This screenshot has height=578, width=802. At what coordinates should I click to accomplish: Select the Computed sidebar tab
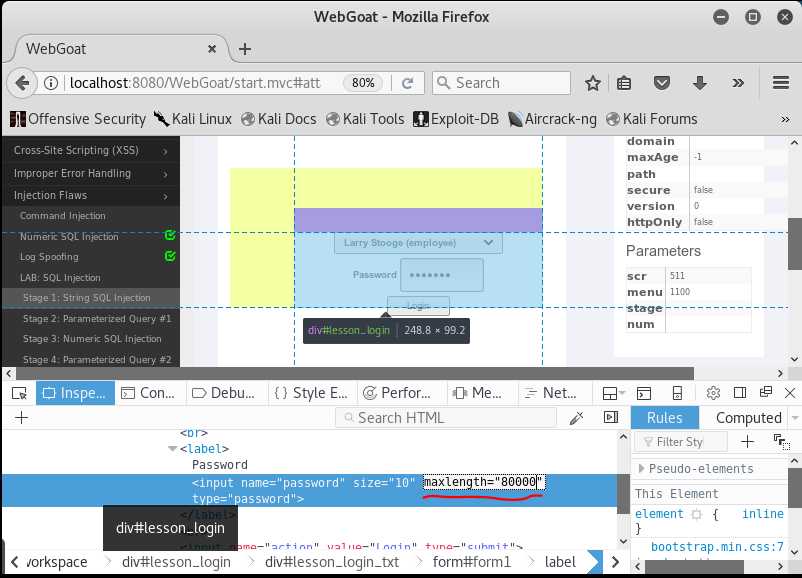[748, 418]
